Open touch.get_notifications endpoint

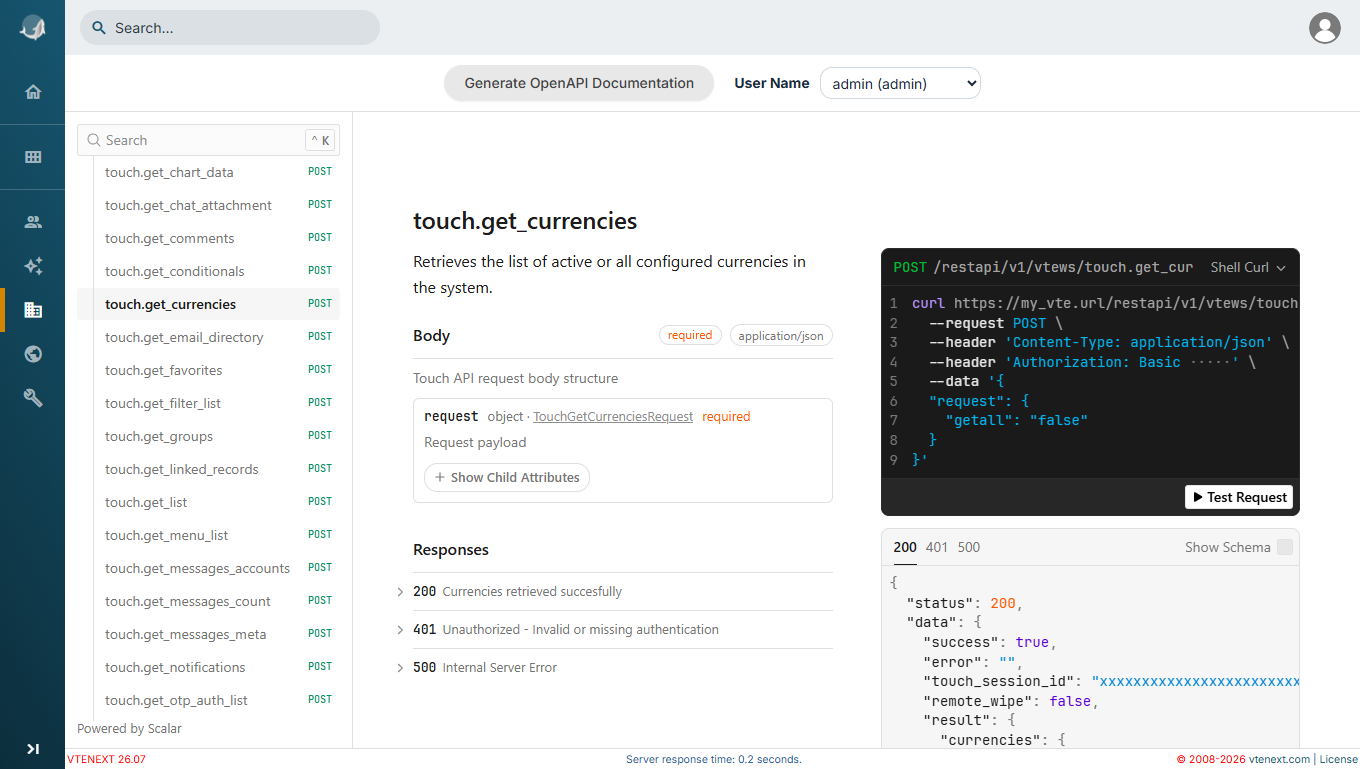pos(208,667)
